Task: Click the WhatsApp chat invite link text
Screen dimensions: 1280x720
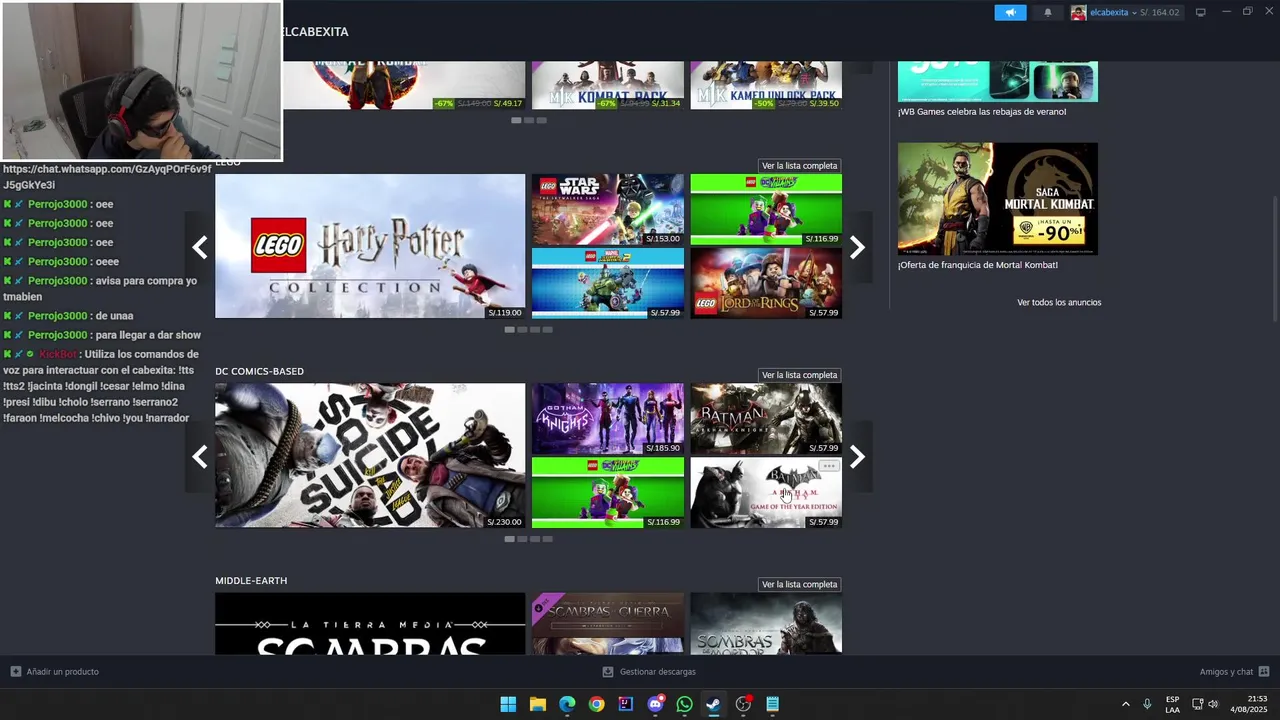Action: (107, 177)
